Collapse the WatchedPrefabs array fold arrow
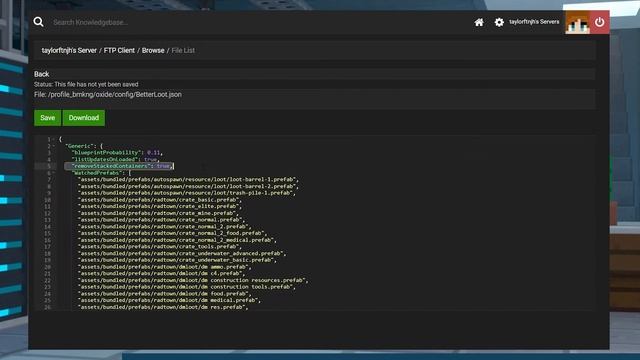Image resolution: width=640 pixels, height=360 pixels. click(x=53, y=173)
